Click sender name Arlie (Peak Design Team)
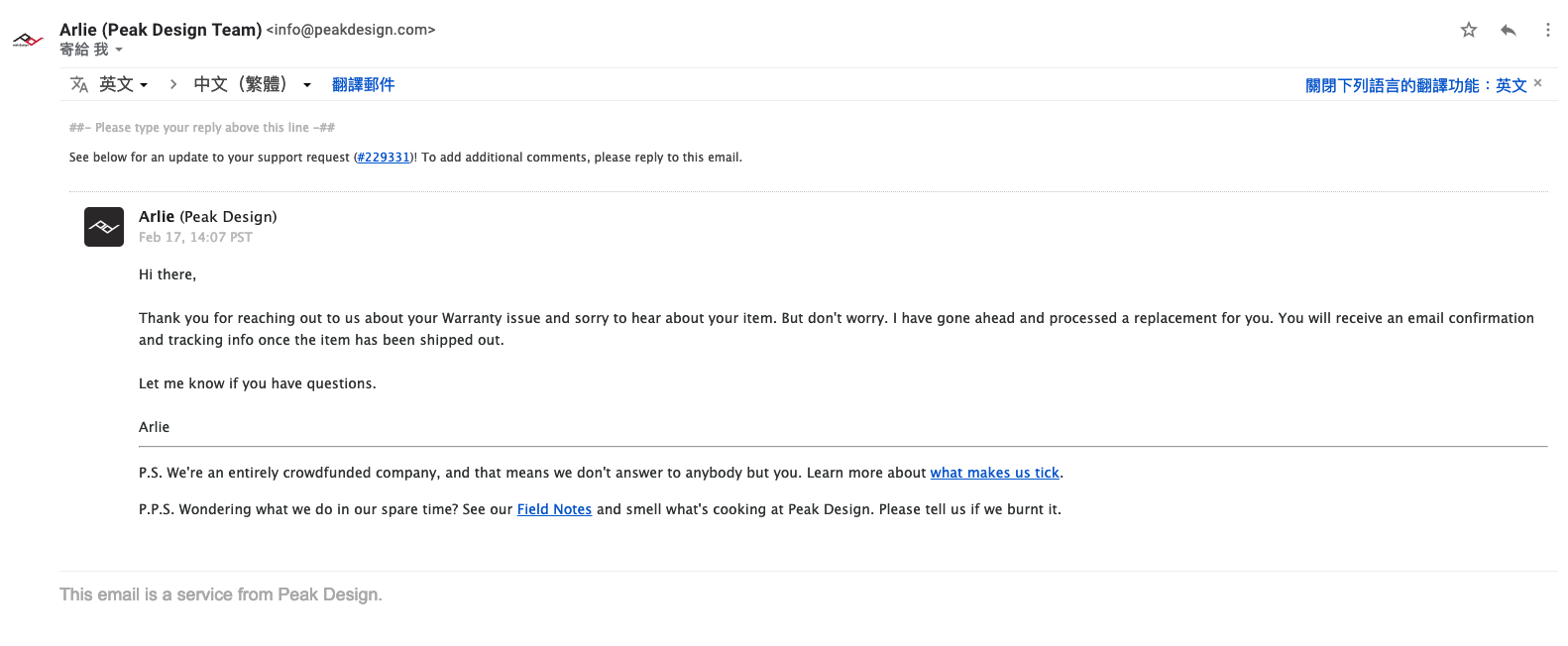The image size is (1568, 646). (x=161, y=30)
